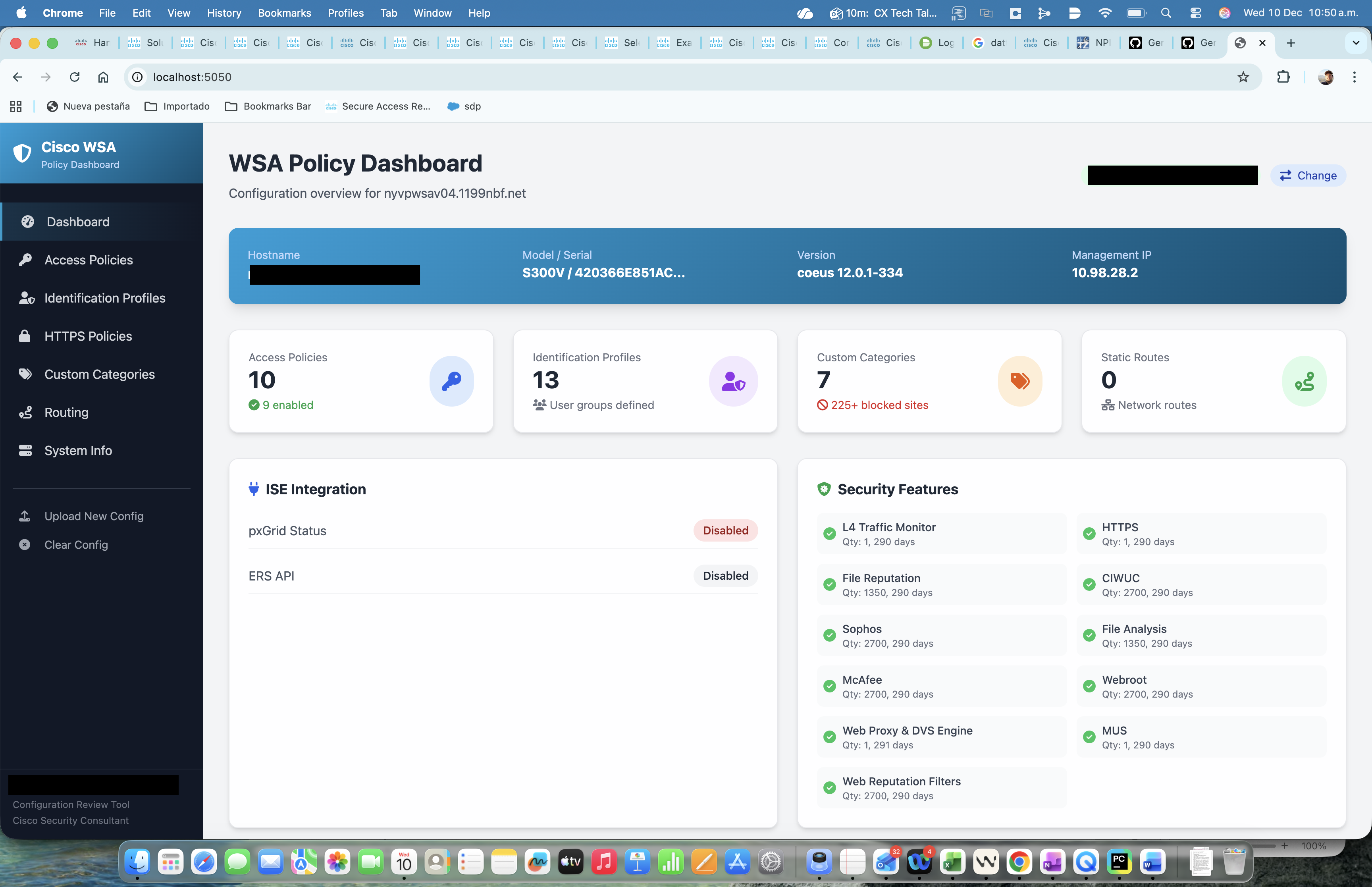Viewport: 1372px width, 887px height.
Task: Open the Bookmarks Bar folder
Action: click(x=268, y=106)
